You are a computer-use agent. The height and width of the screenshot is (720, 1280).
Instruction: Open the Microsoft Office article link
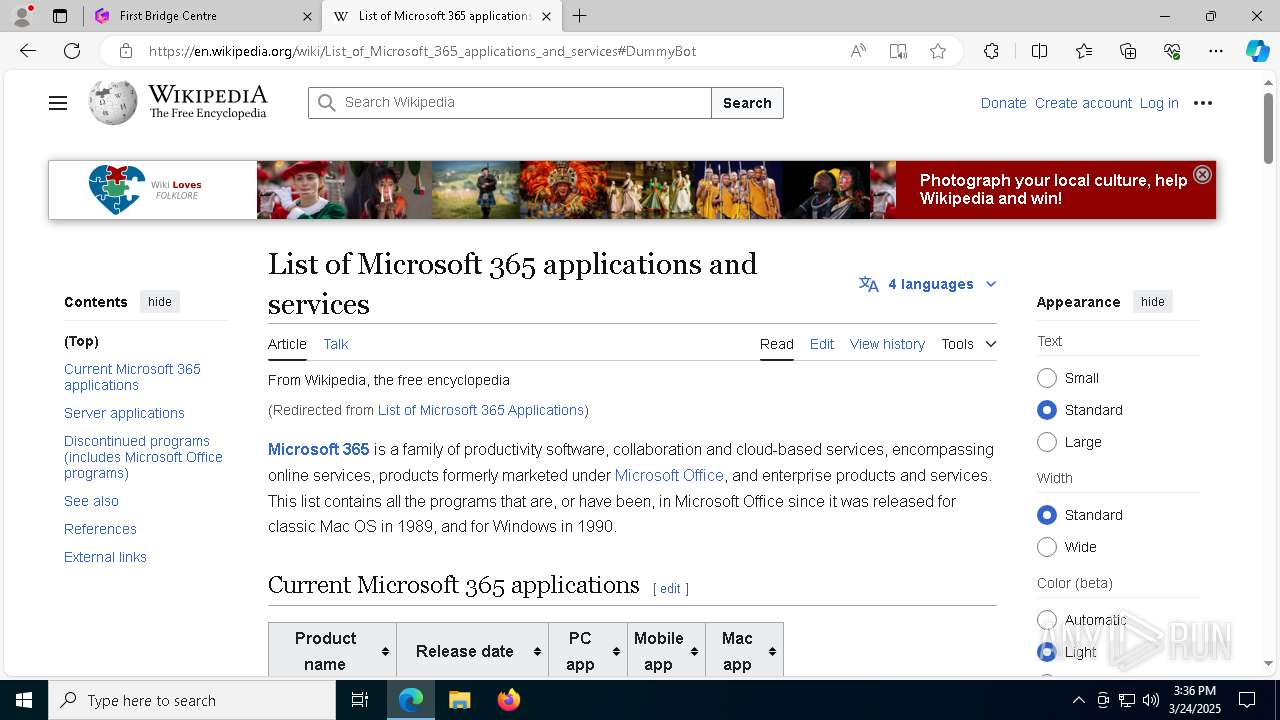tap(669, 475)
